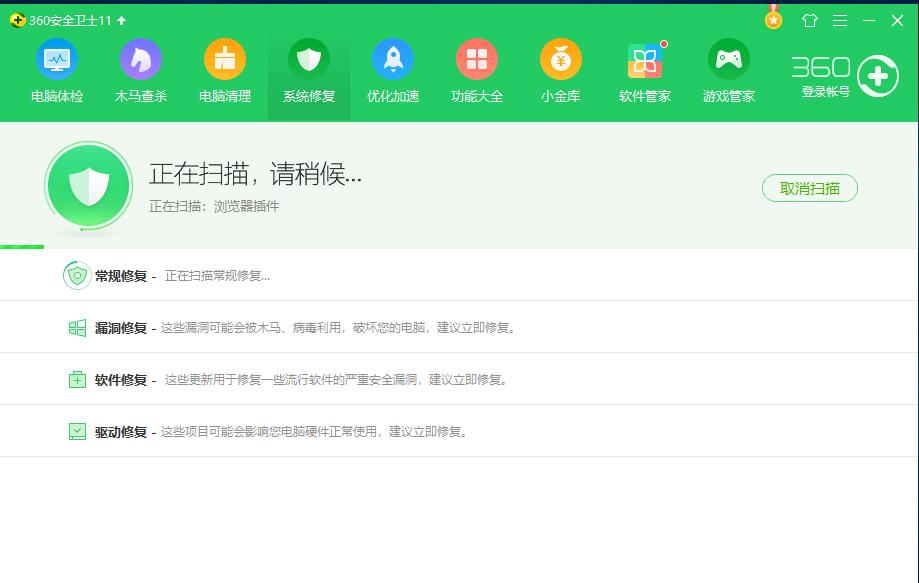Switch to the 系统修复 tab
The height and width of the screenshot is (583, 919).
click(x=308, y=70)
